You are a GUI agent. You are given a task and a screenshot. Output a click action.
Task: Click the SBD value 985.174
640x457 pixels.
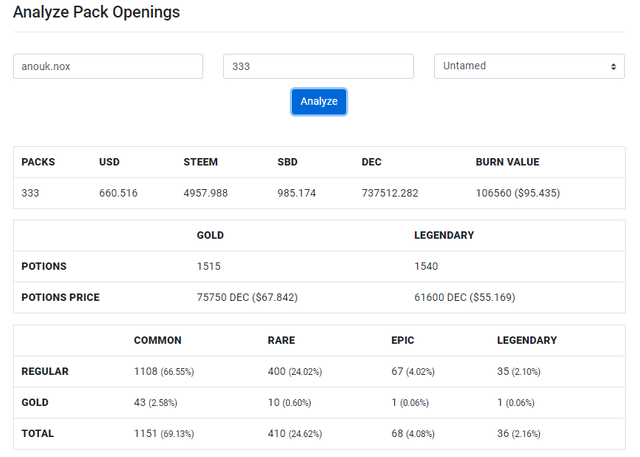297,193
